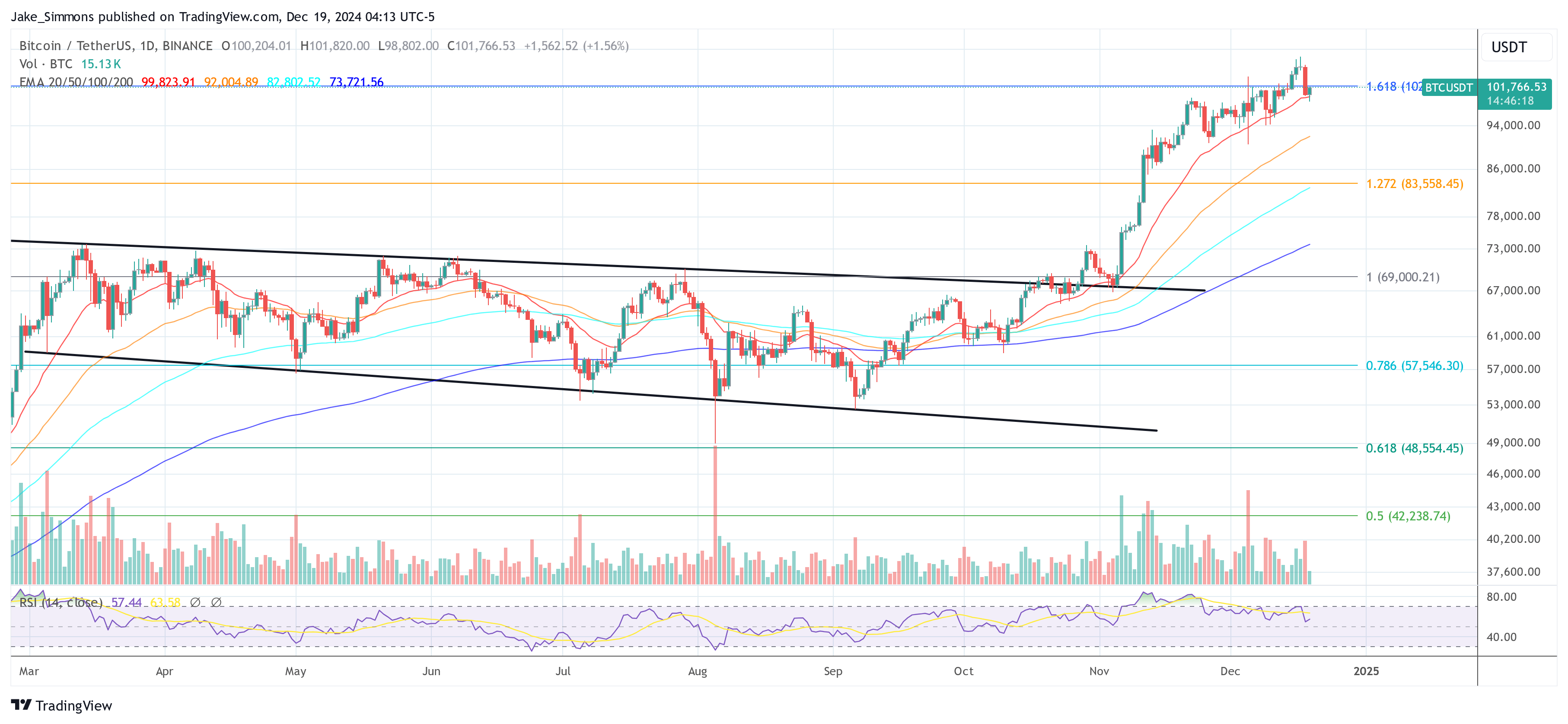
Task: Click the 1.618 Fibonacci level label
Action: pos(1393,86)
